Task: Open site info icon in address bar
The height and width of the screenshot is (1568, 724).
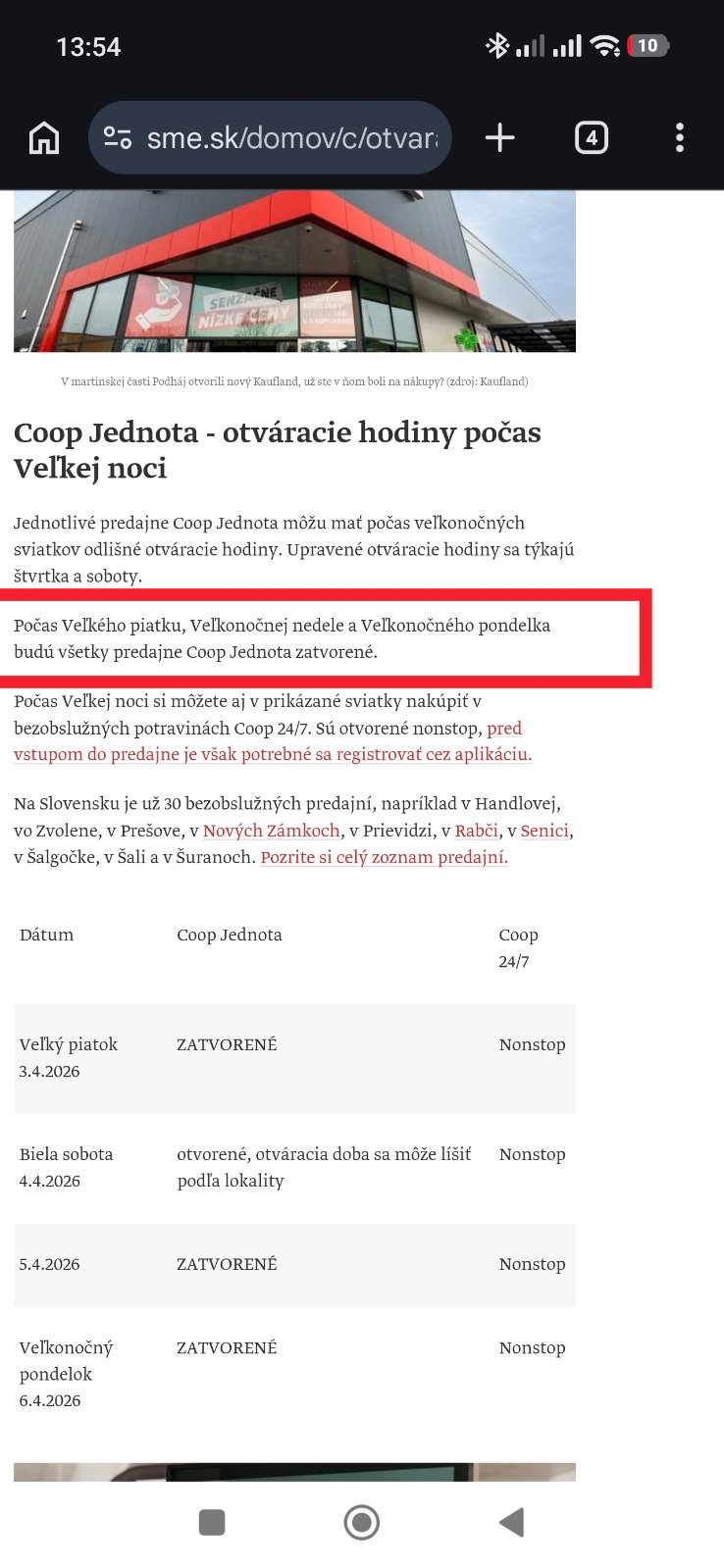Action: (118, 138)
